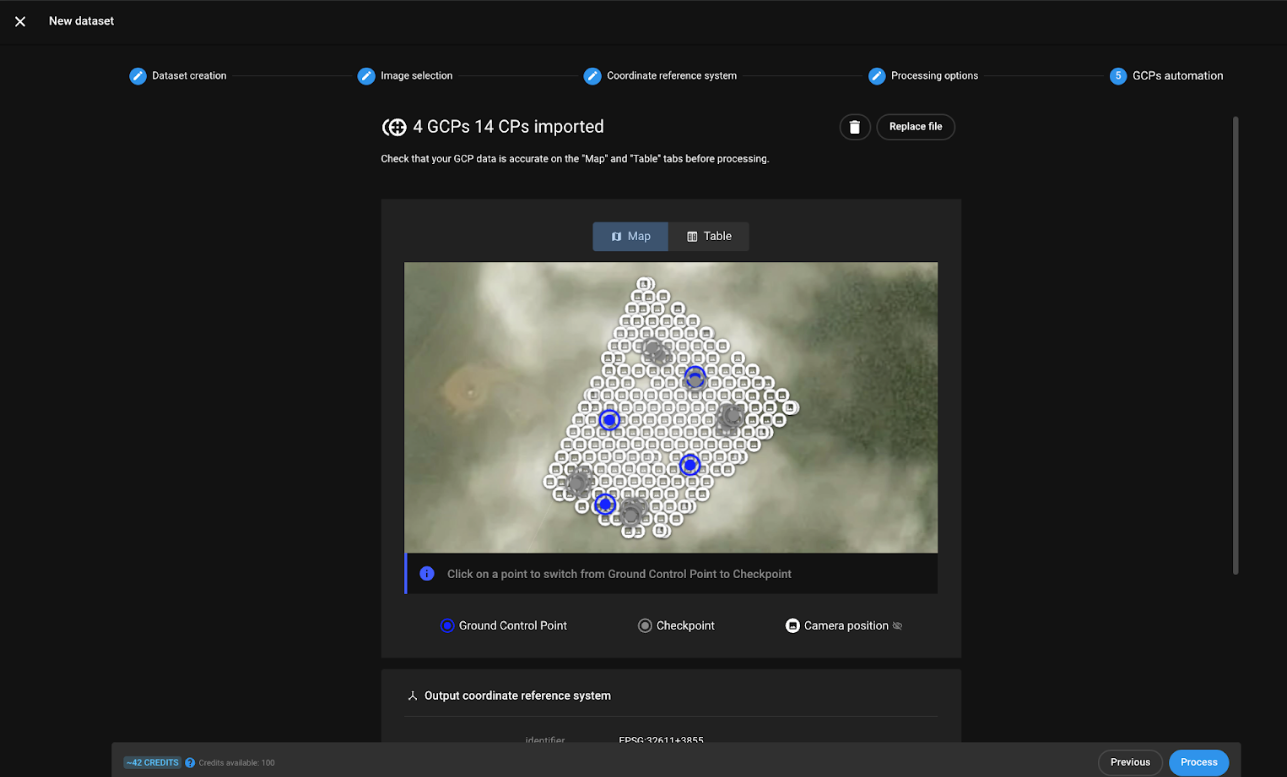This screenshot has width=1287, height=777.
Task: Switch to the Map tab
Action: click(x=630, y=236)
